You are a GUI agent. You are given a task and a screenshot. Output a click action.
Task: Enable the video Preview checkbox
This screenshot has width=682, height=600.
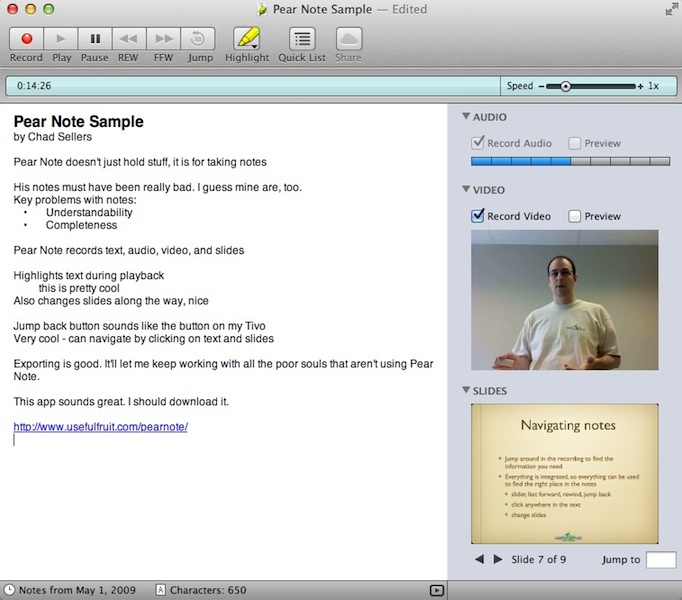(574, 216)
